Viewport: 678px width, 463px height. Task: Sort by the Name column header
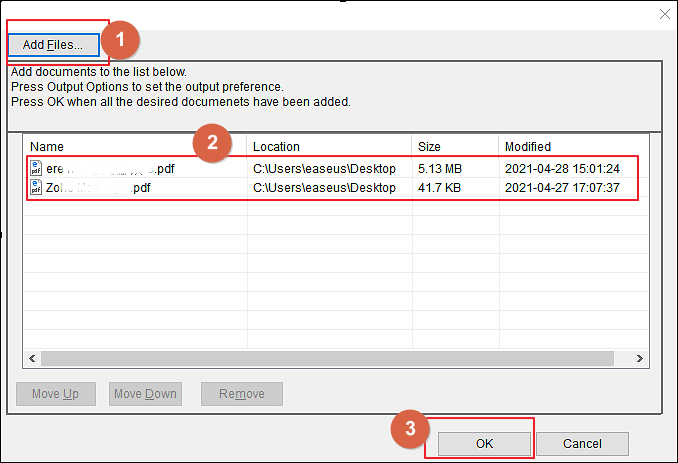click(135, 147)
